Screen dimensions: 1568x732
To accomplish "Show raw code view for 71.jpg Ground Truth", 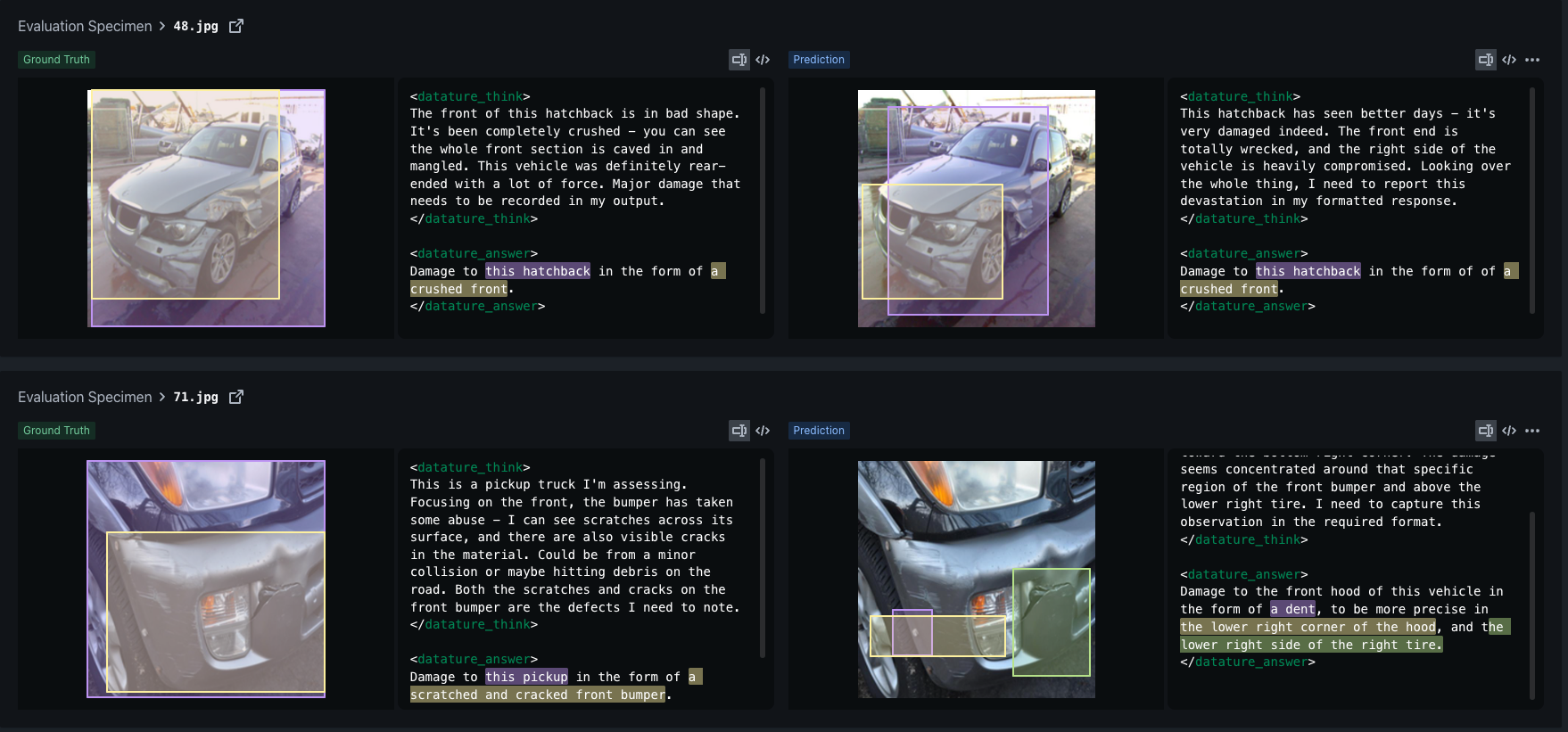I will pyautogui.click(x=763, y=431).
